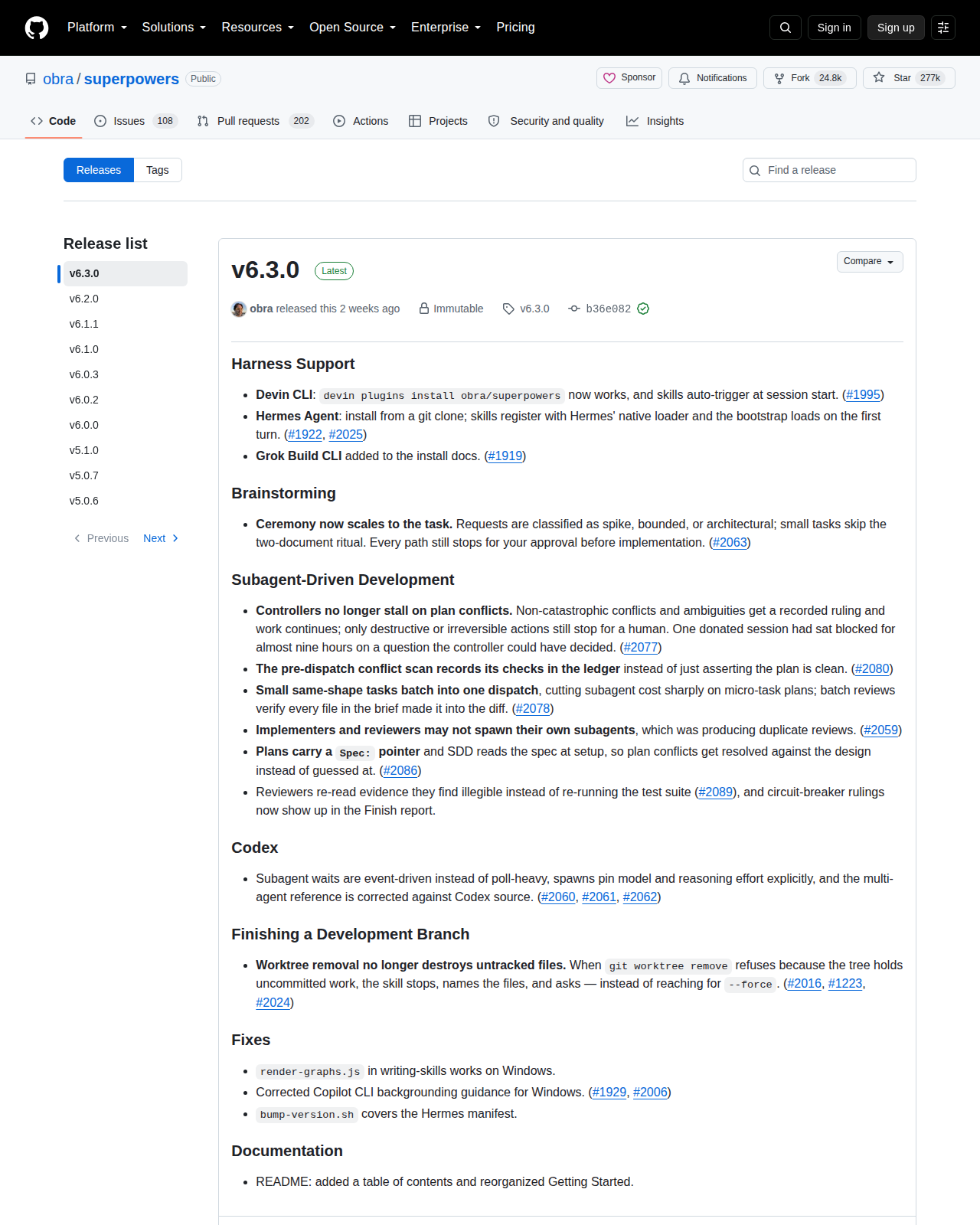Expand the Open Source menu
This screenshot has width=980, height=1225.
(x=353, y=28)
